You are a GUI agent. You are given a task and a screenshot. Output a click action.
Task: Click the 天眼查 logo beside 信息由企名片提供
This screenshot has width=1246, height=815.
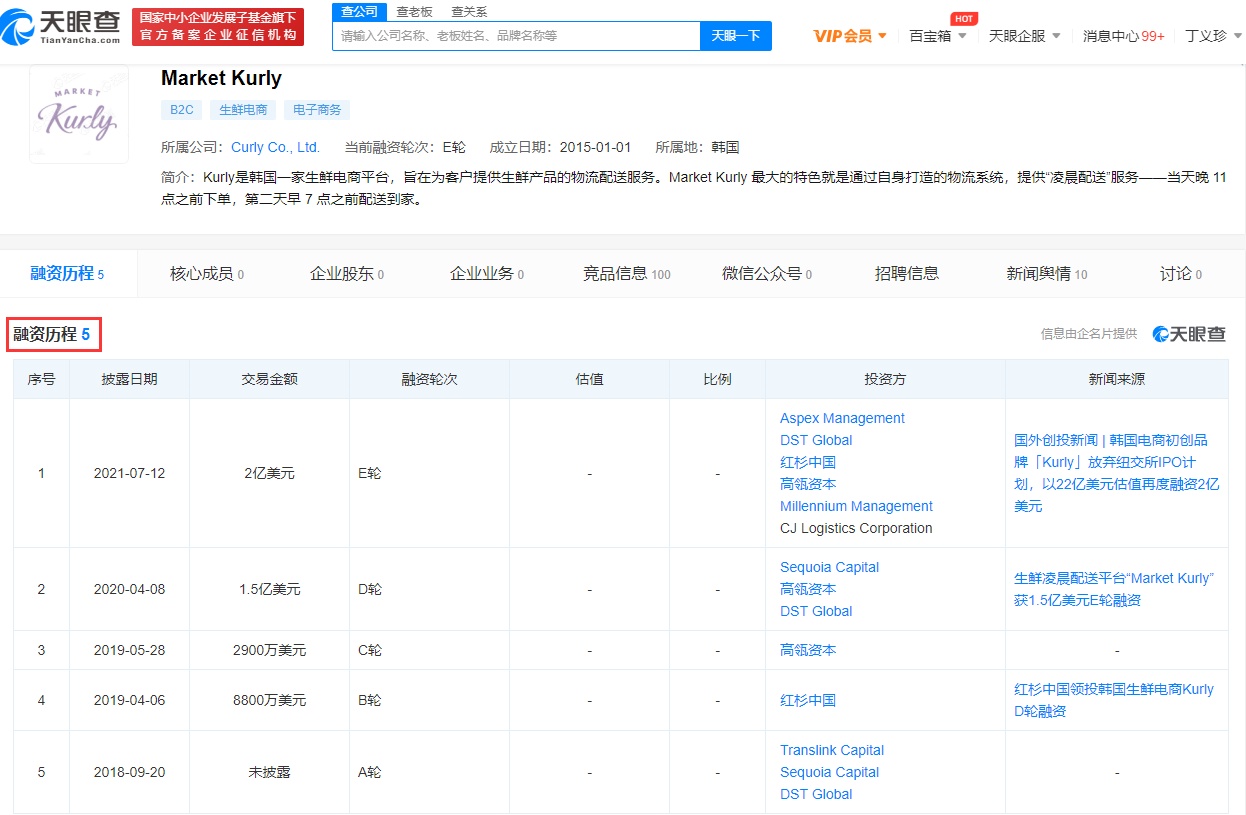(x=1189, y=334)
